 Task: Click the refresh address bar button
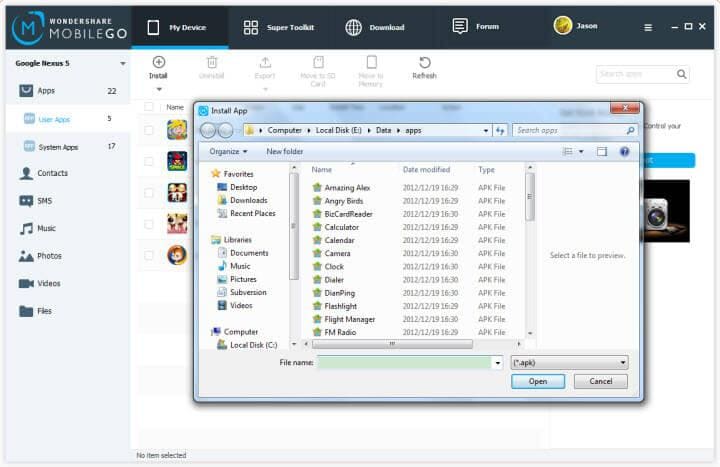click(x=500, y=131)
